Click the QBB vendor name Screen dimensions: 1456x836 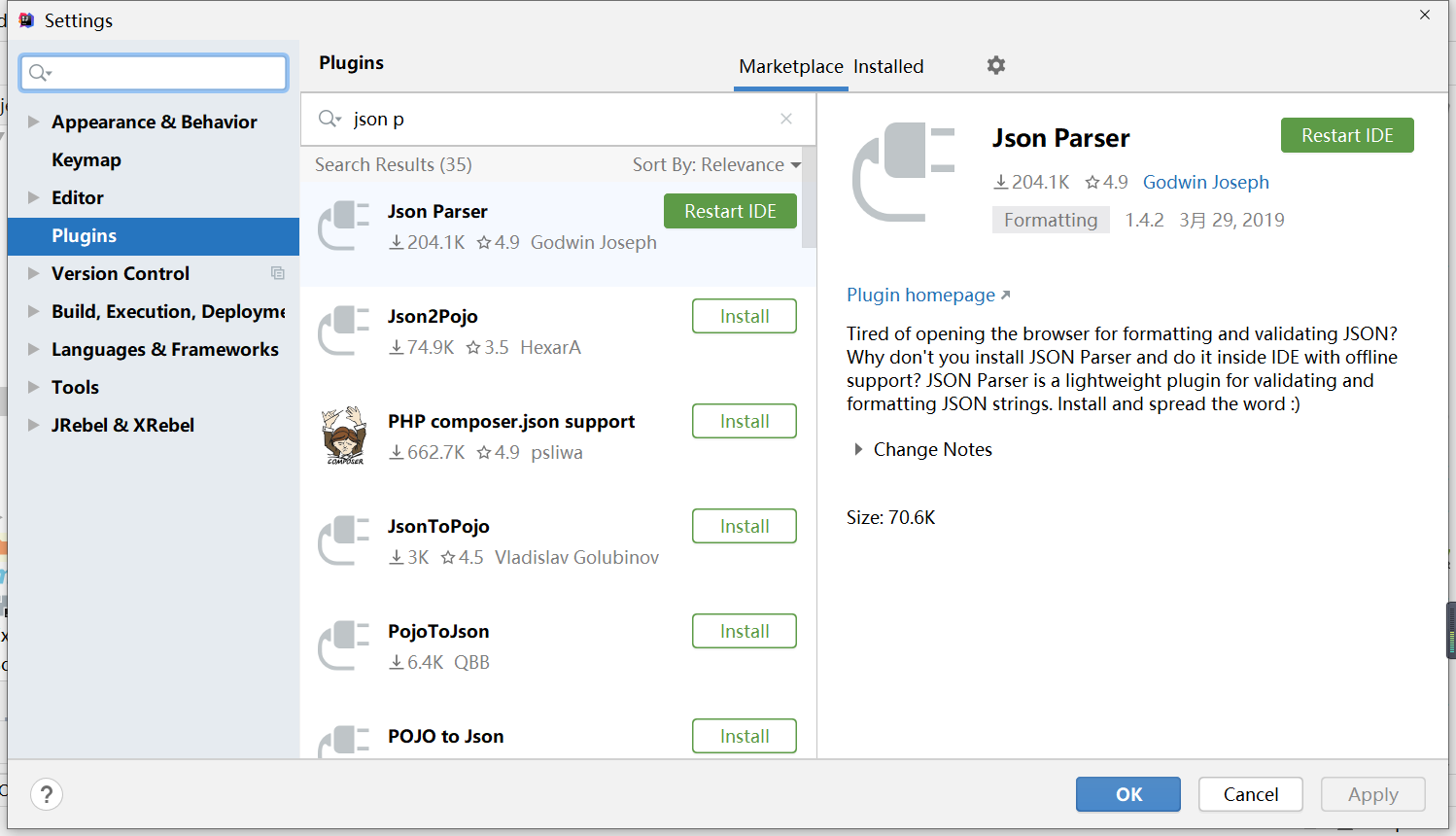tap(471, 662)
